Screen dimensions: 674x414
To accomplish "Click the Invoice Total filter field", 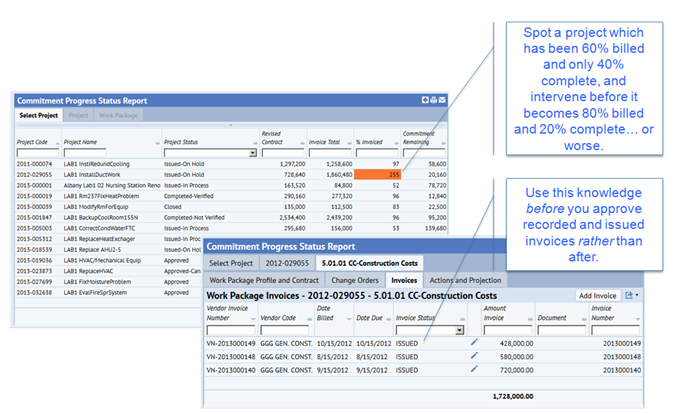I will tap(330, 153).
